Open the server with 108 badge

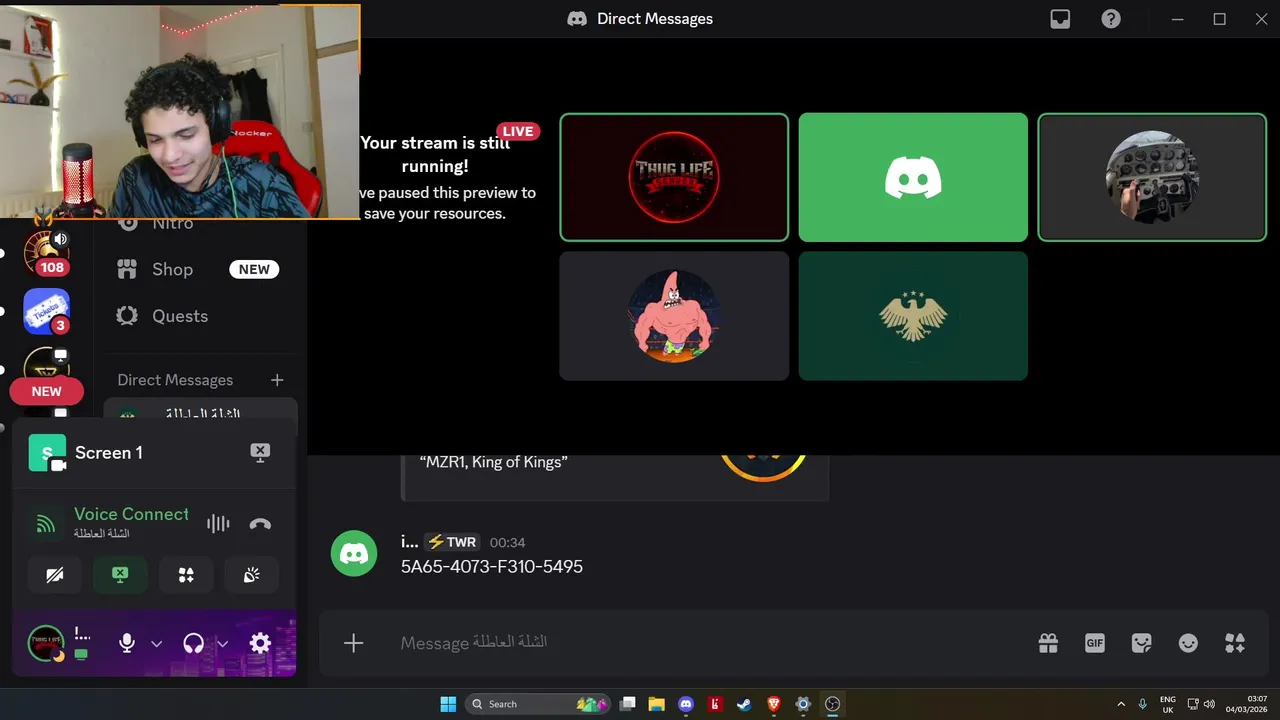[46, 252]
